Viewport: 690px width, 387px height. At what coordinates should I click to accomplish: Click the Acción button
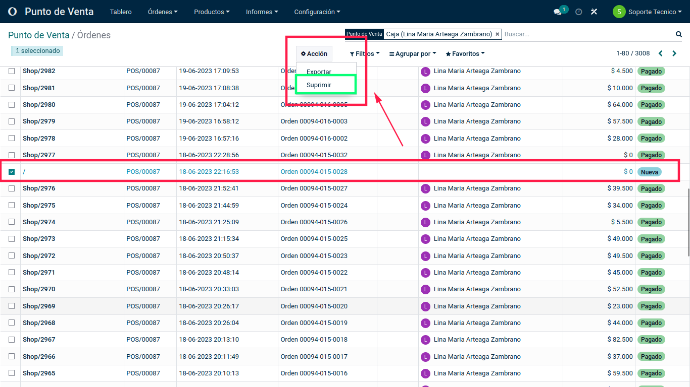314,54
